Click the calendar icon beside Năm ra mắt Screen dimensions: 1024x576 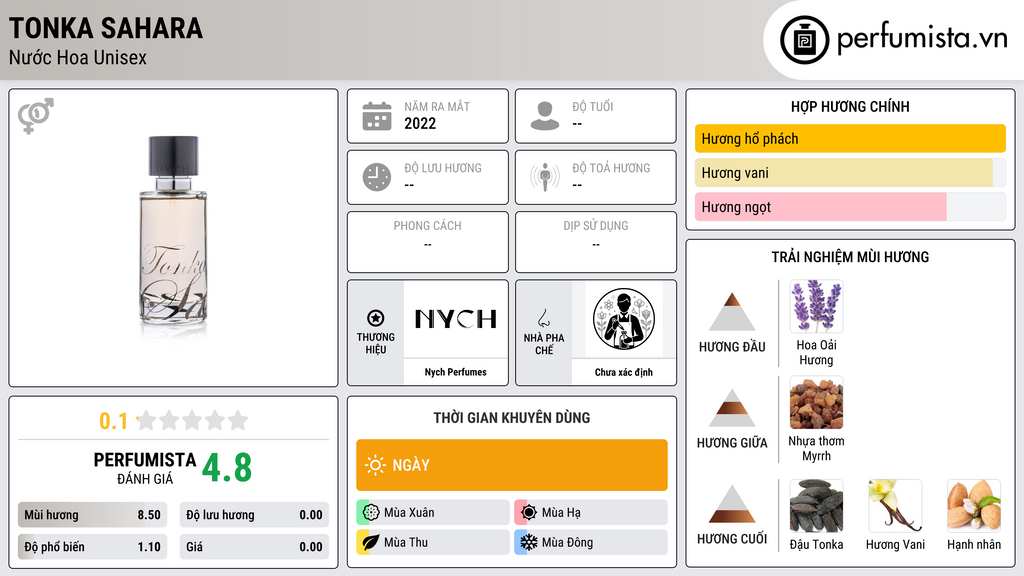[x=377, y=116]
